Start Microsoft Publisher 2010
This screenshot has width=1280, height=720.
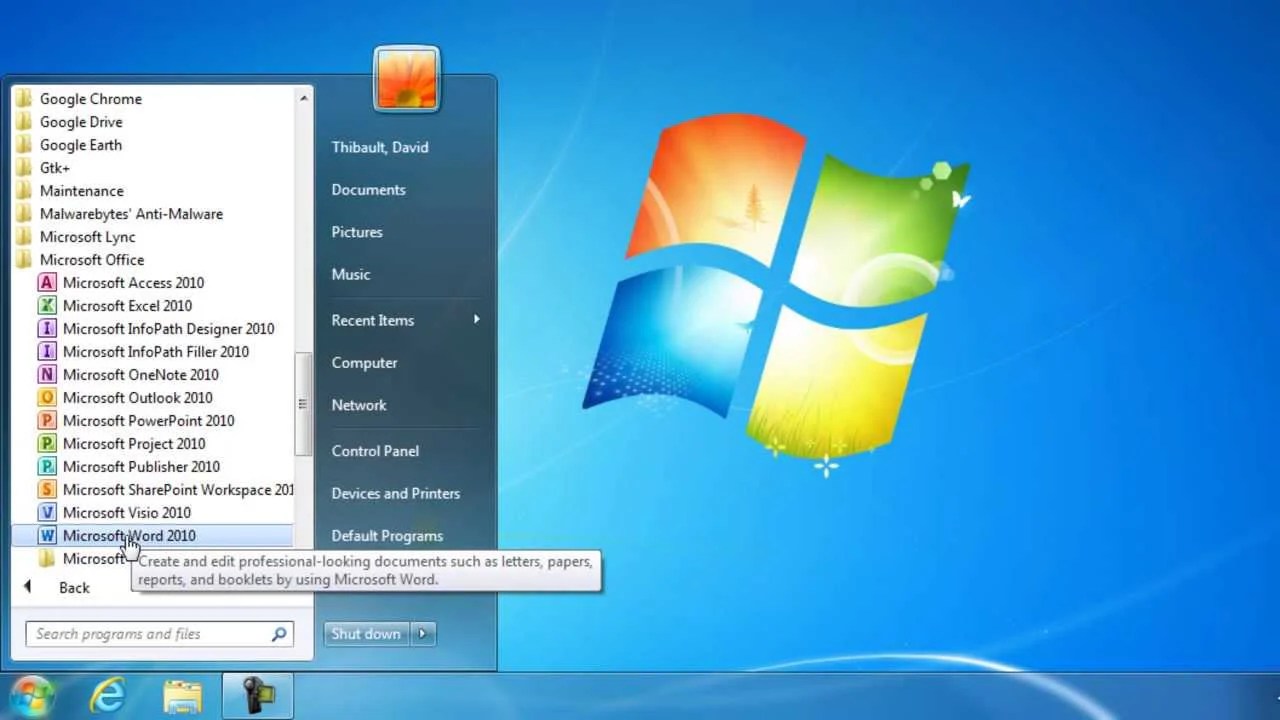click(x=142, y=466)
